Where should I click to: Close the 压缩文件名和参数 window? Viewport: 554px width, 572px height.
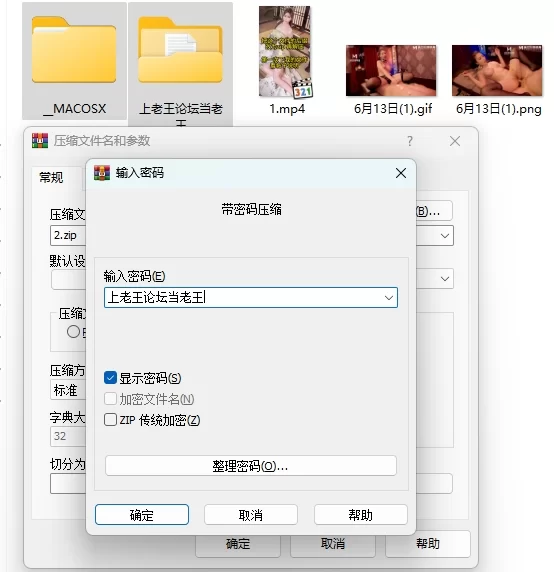tap(455, 141)
